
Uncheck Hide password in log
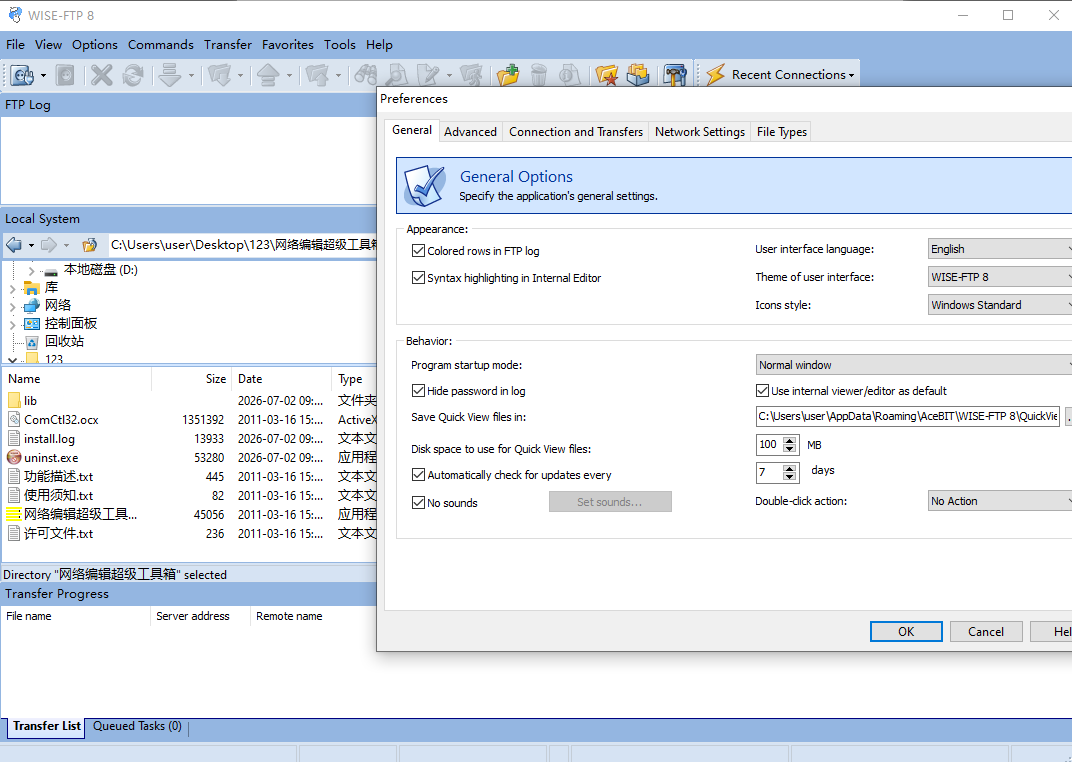pyautogui.click(x=418, y=390)
